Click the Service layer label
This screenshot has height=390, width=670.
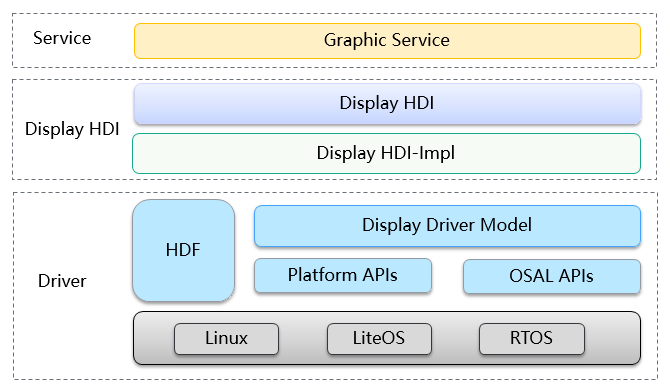pyautogui.click(x=62, y=38)
